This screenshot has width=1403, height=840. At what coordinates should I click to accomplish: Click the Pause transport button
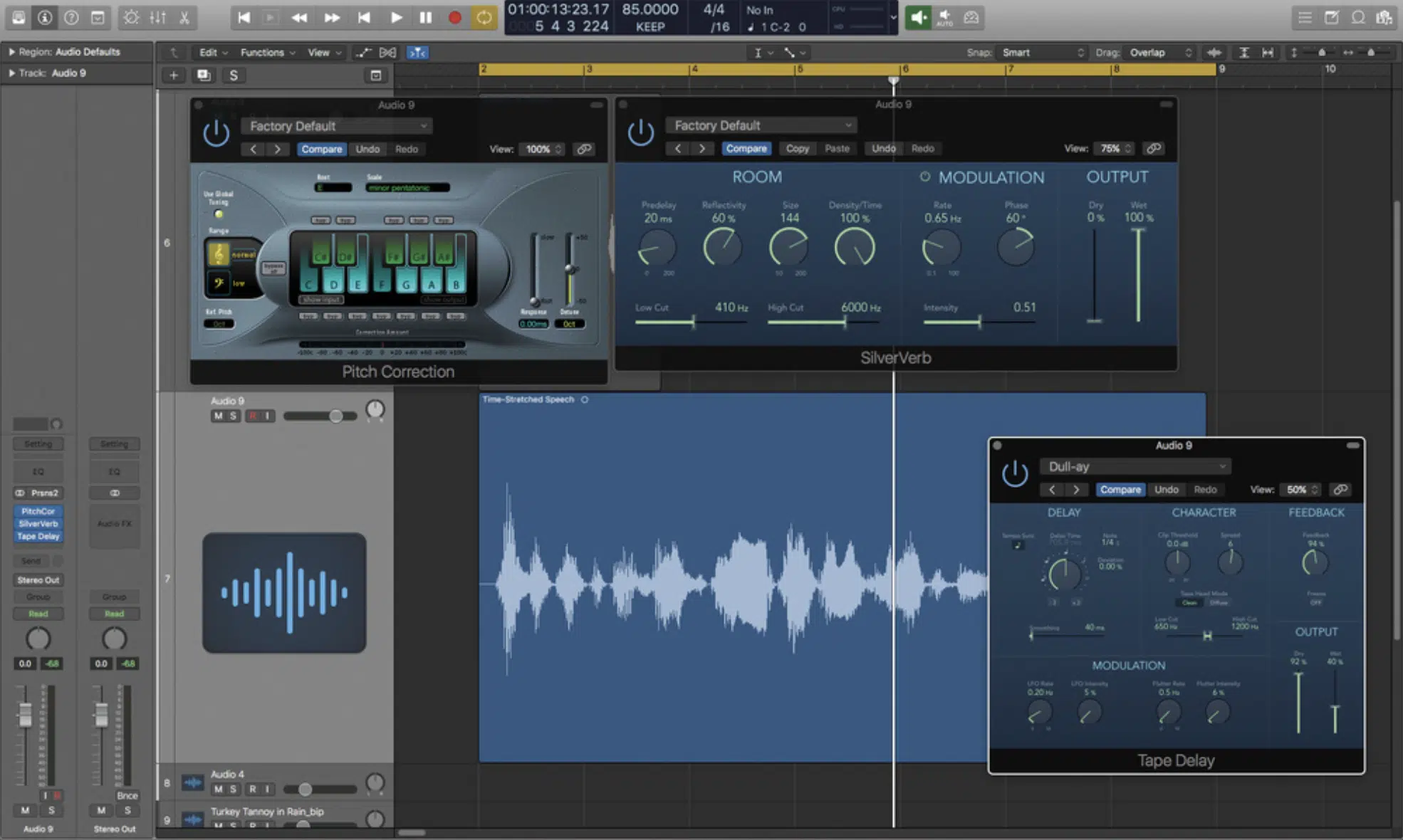click(x=425, y=17)
